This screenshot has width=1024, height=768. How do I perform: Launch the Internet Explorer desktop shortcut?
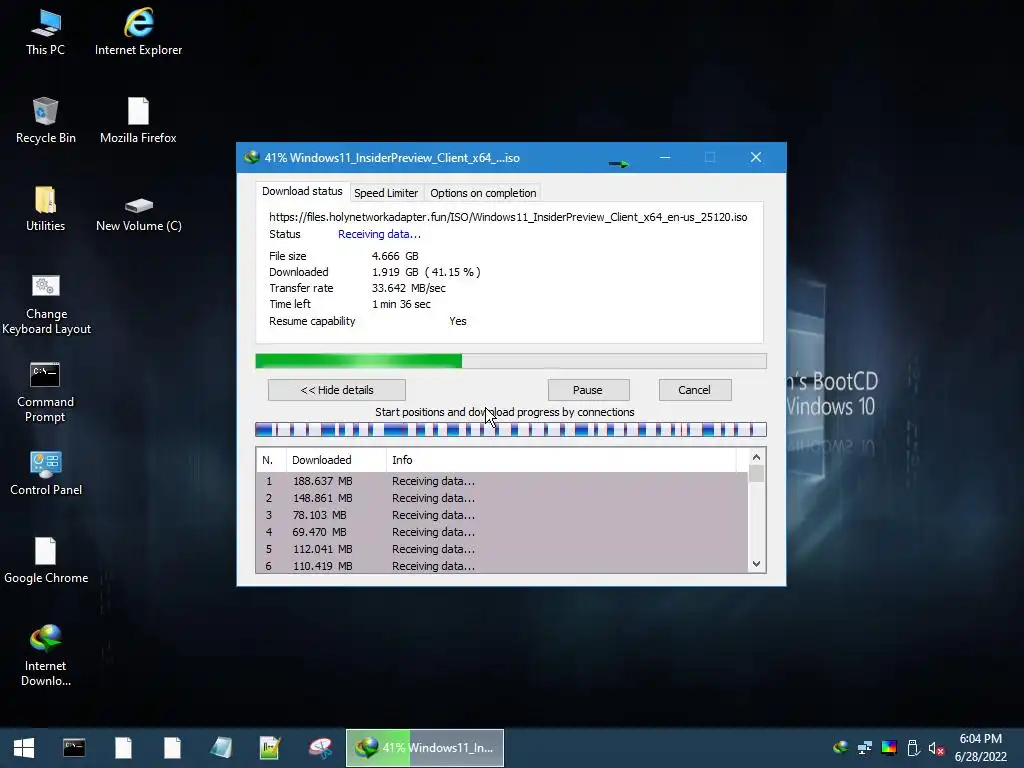tap(138, 32)
